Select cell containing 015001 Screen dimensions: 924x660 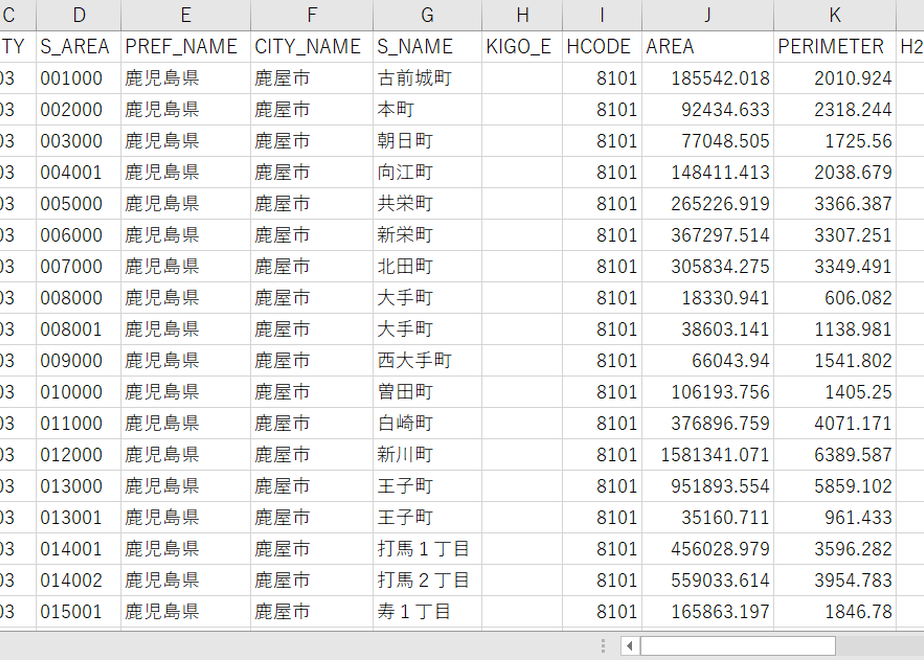(x=78, y=612)
